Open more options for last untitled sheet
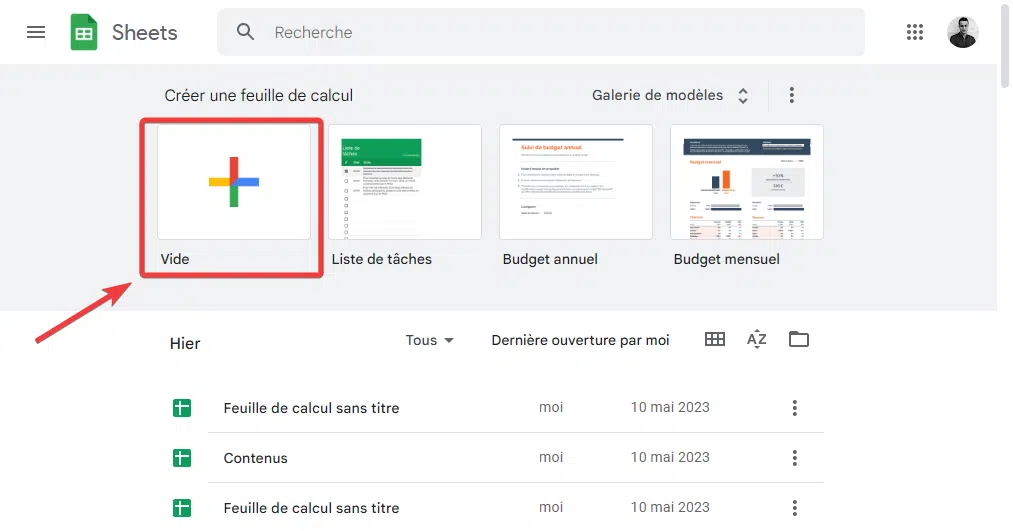Screen dimensions: 1013x531 point(795,508)
